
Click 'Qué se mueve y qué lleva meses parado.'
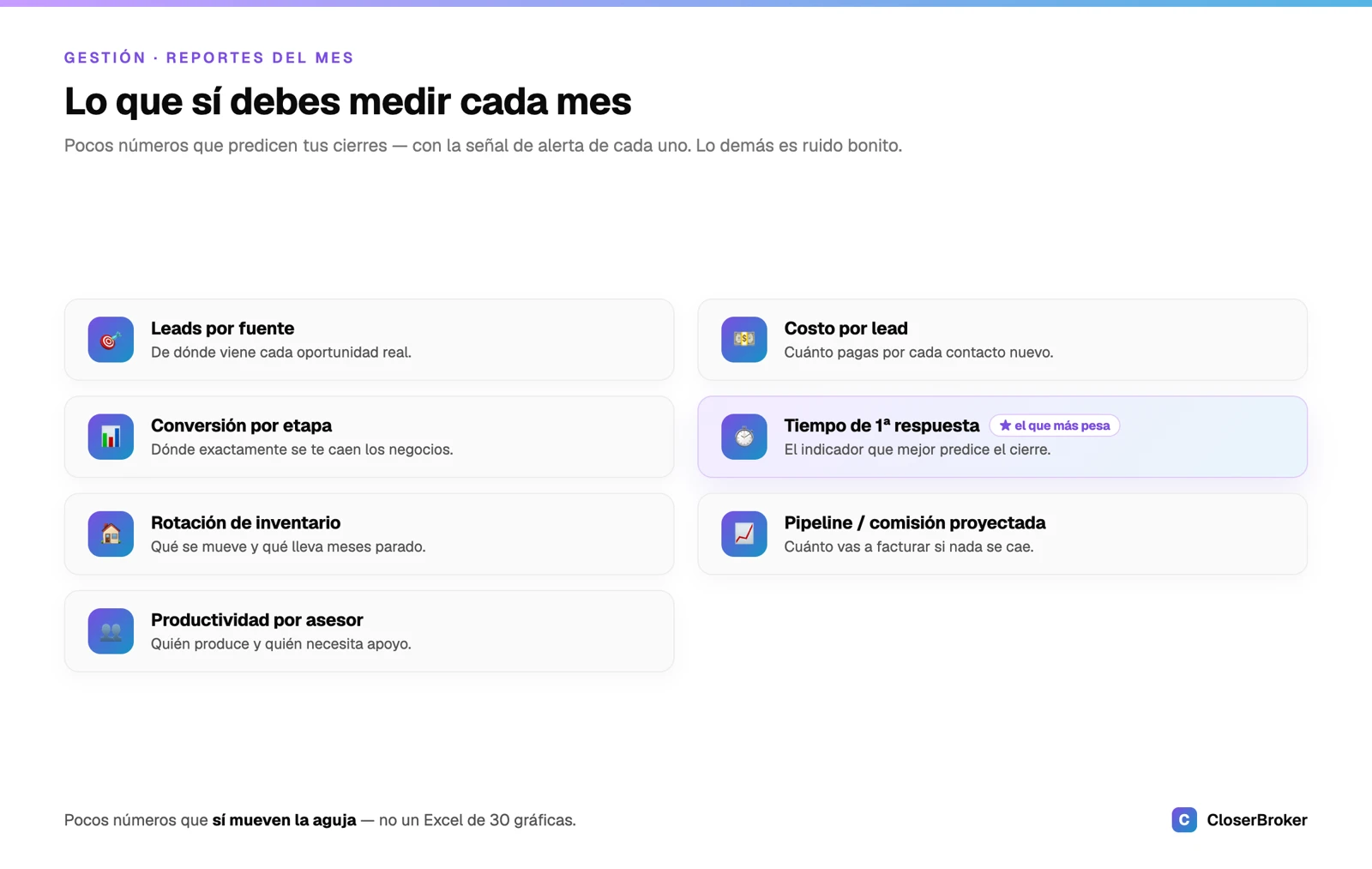288,546
